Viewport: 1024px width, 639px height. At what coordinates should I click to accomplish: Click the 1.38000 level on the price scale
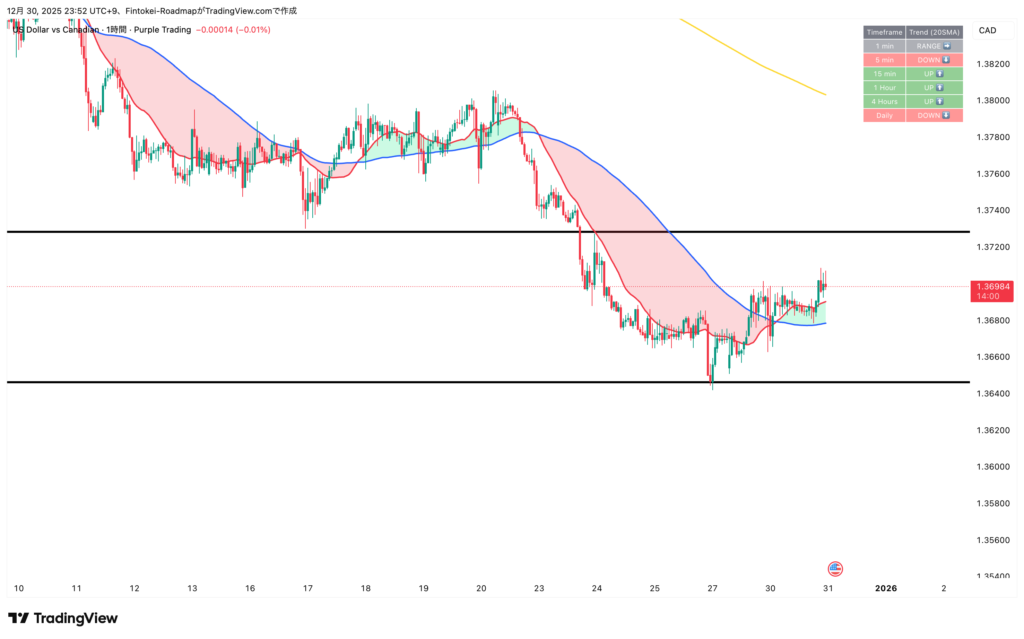click(x=991, y=100)
